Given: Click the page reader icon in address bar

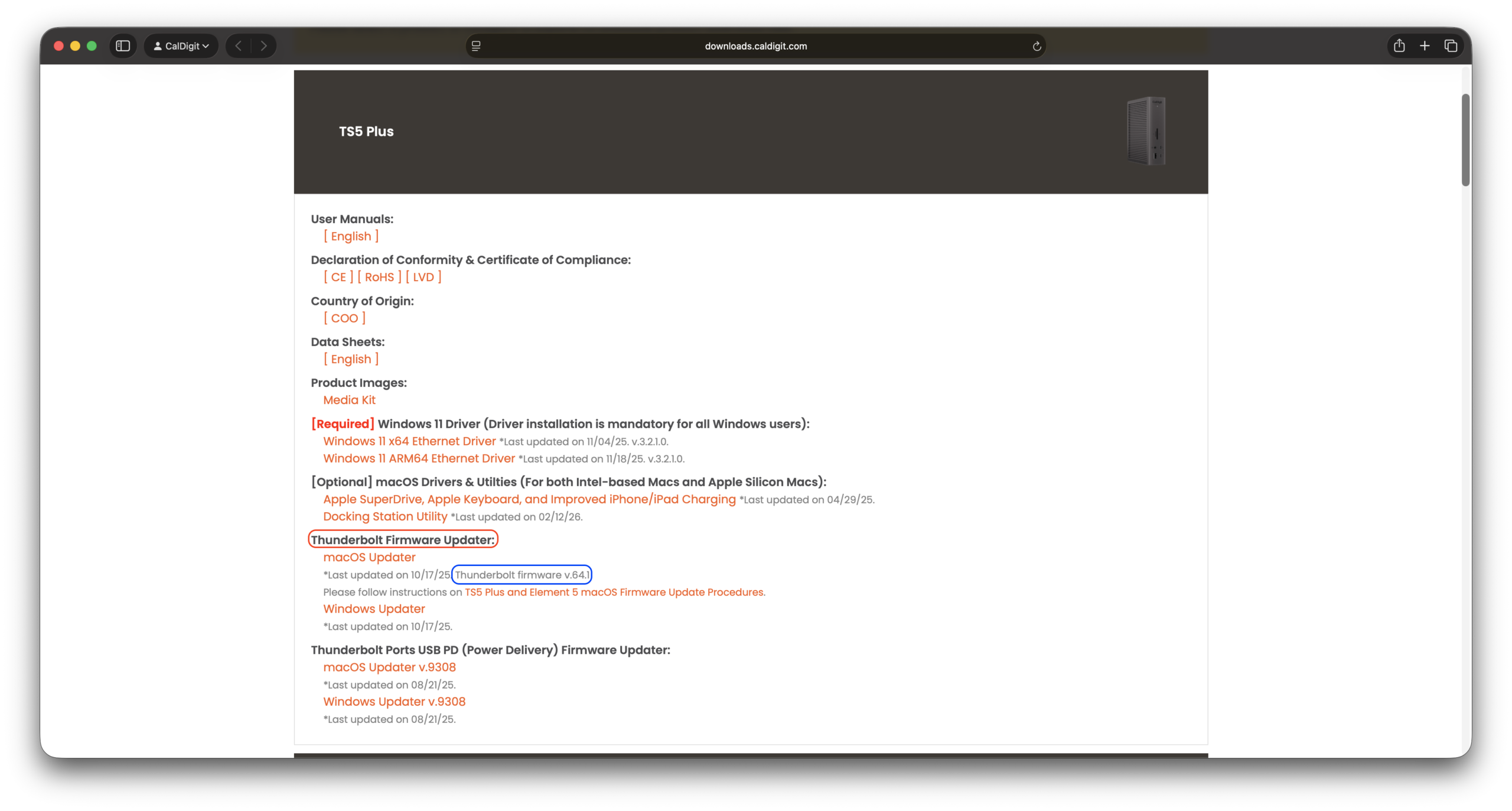Looking at the screenshot, I should pos(476,46).
